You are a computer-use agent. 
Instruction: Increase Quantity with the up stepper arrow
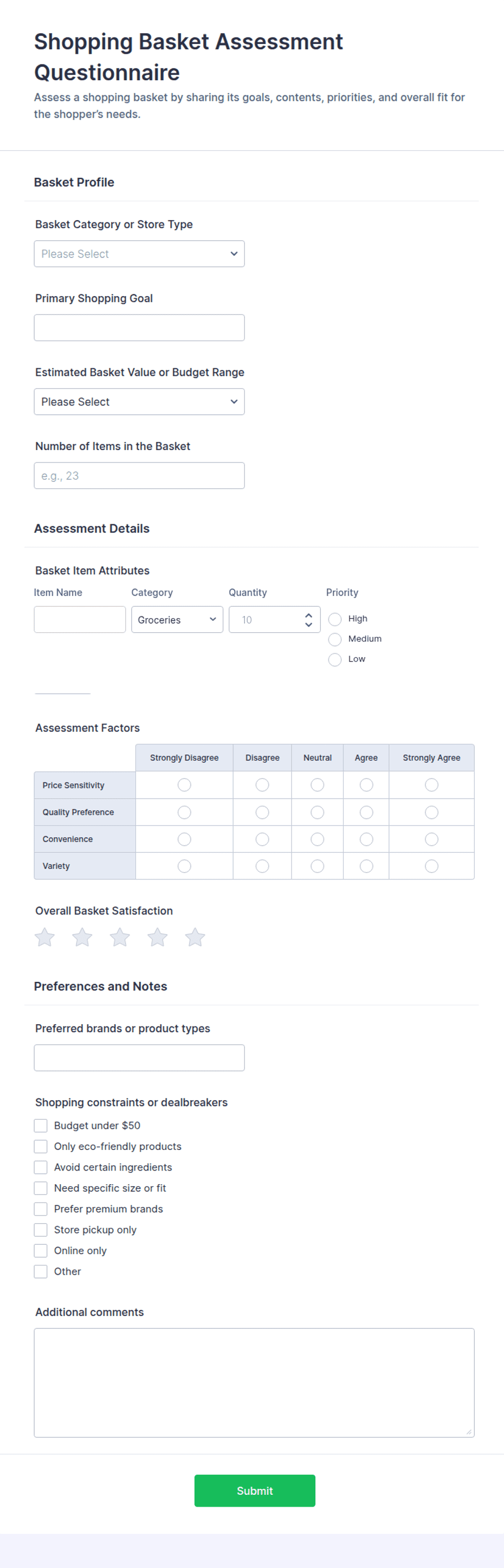click(x=308, y=615)
